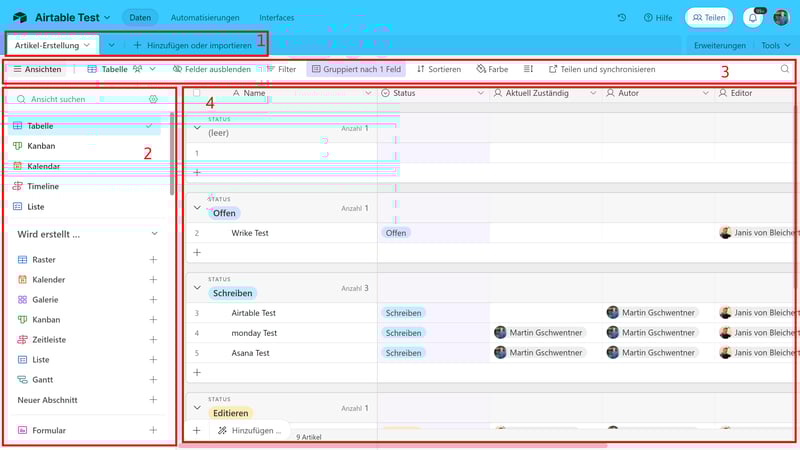Screen dimensions: 800x450
Task: Open Name column header menu
Action: (x=368, y=93)
